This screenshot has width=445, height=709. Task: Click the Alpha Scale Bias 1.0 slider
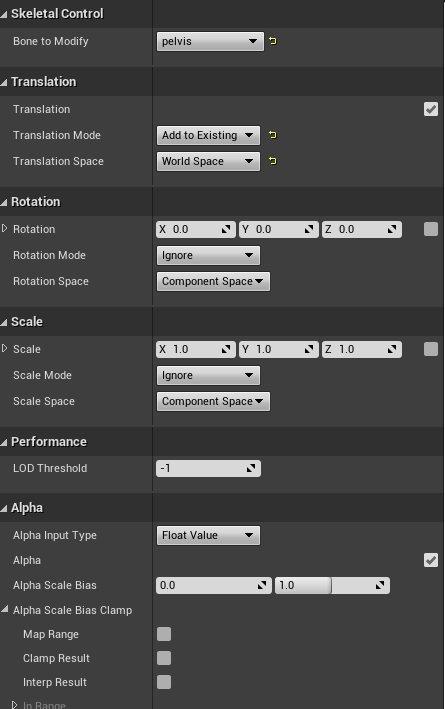(332, 585)
